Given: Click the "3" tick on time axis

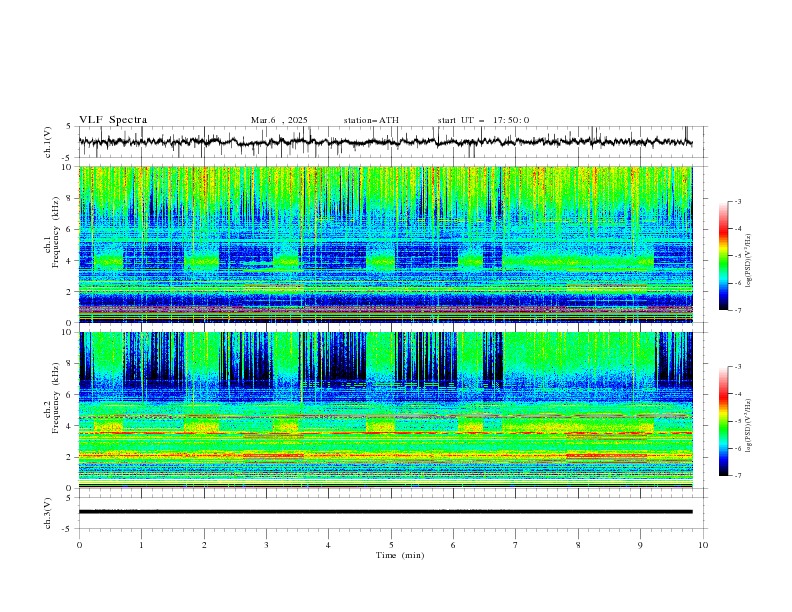Looking at the screenshot, I should coord(266,545).
